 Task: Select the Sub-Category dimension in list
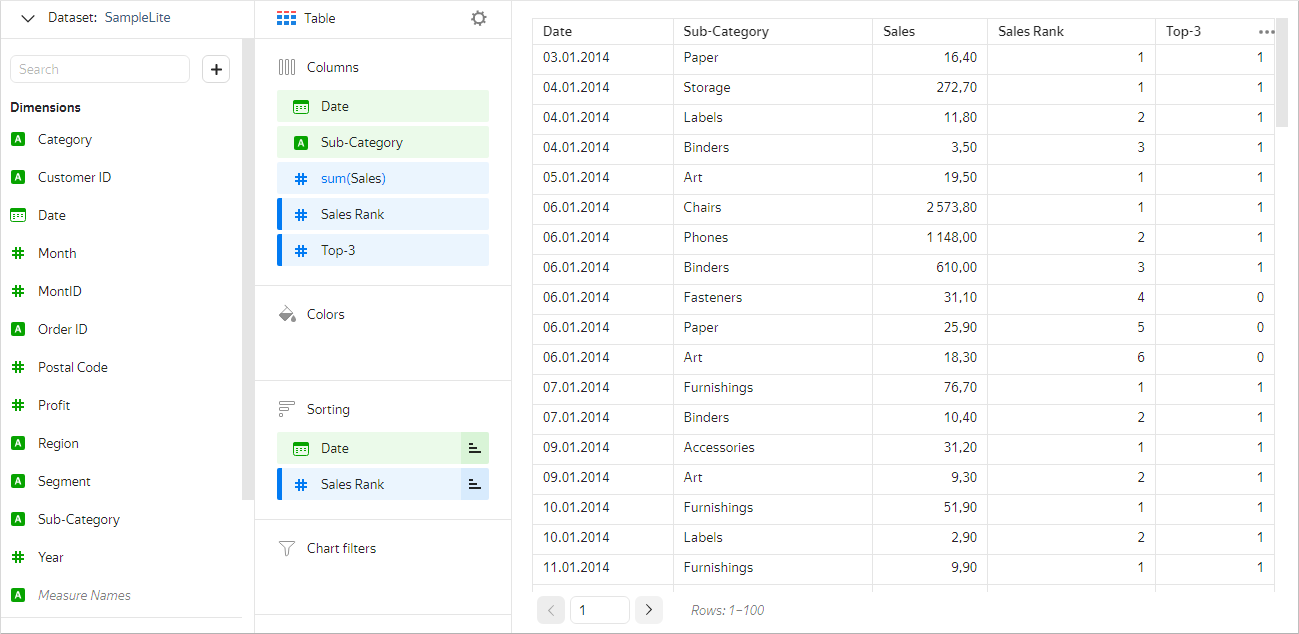[x=78, y=519]
